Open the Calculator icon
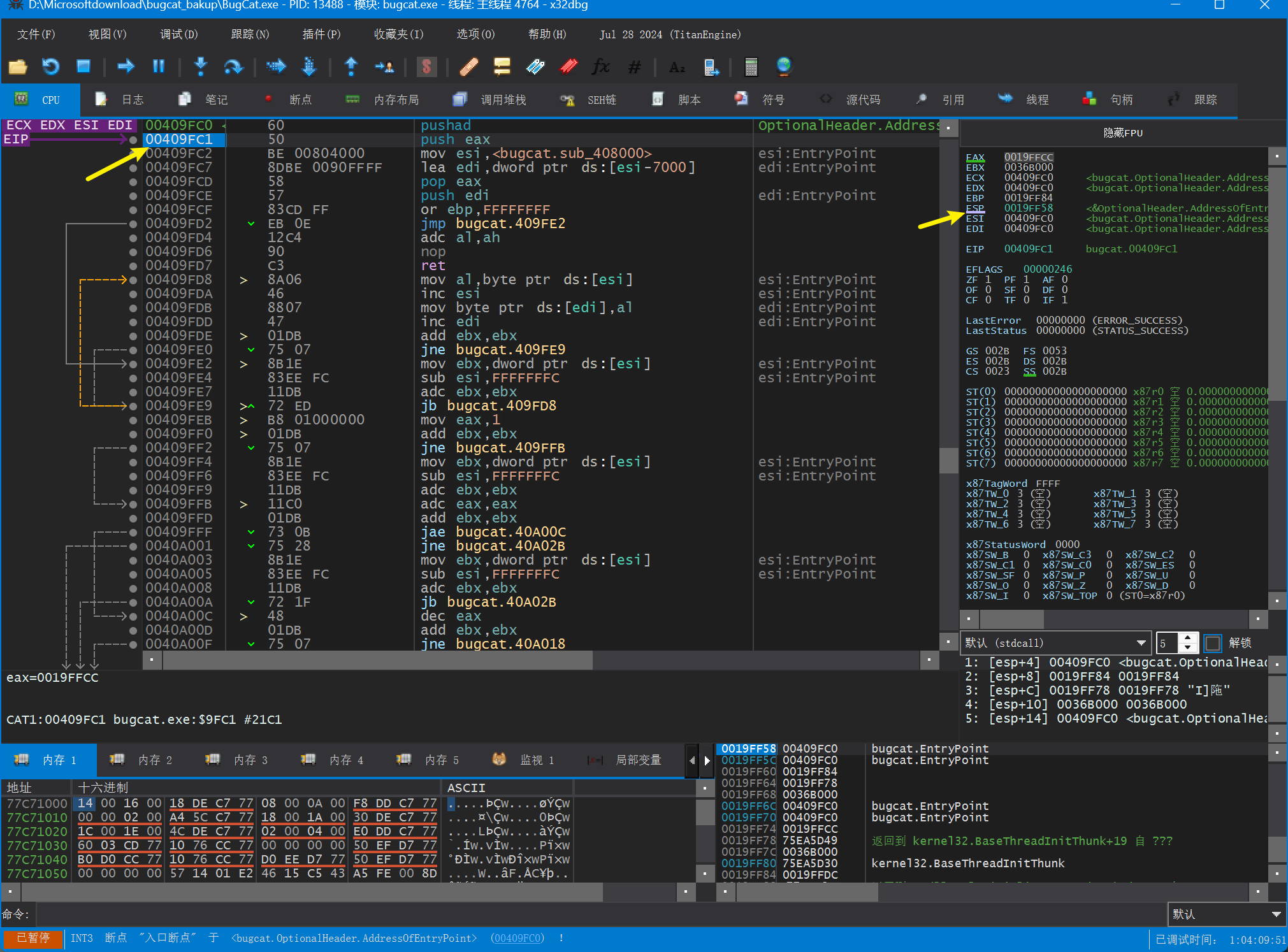 tap(751, 66)
